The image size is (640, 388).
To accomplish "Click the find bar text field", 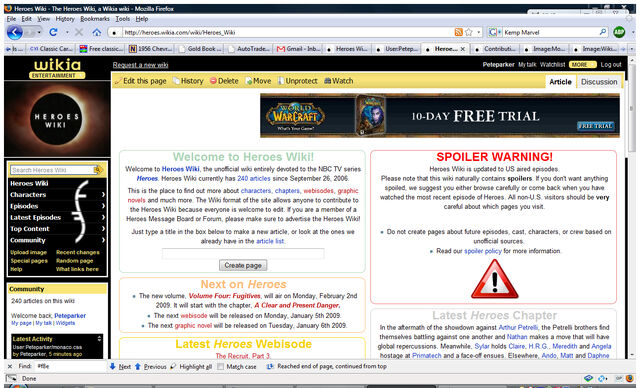I will pyautogui.click(x=71, y=366).
